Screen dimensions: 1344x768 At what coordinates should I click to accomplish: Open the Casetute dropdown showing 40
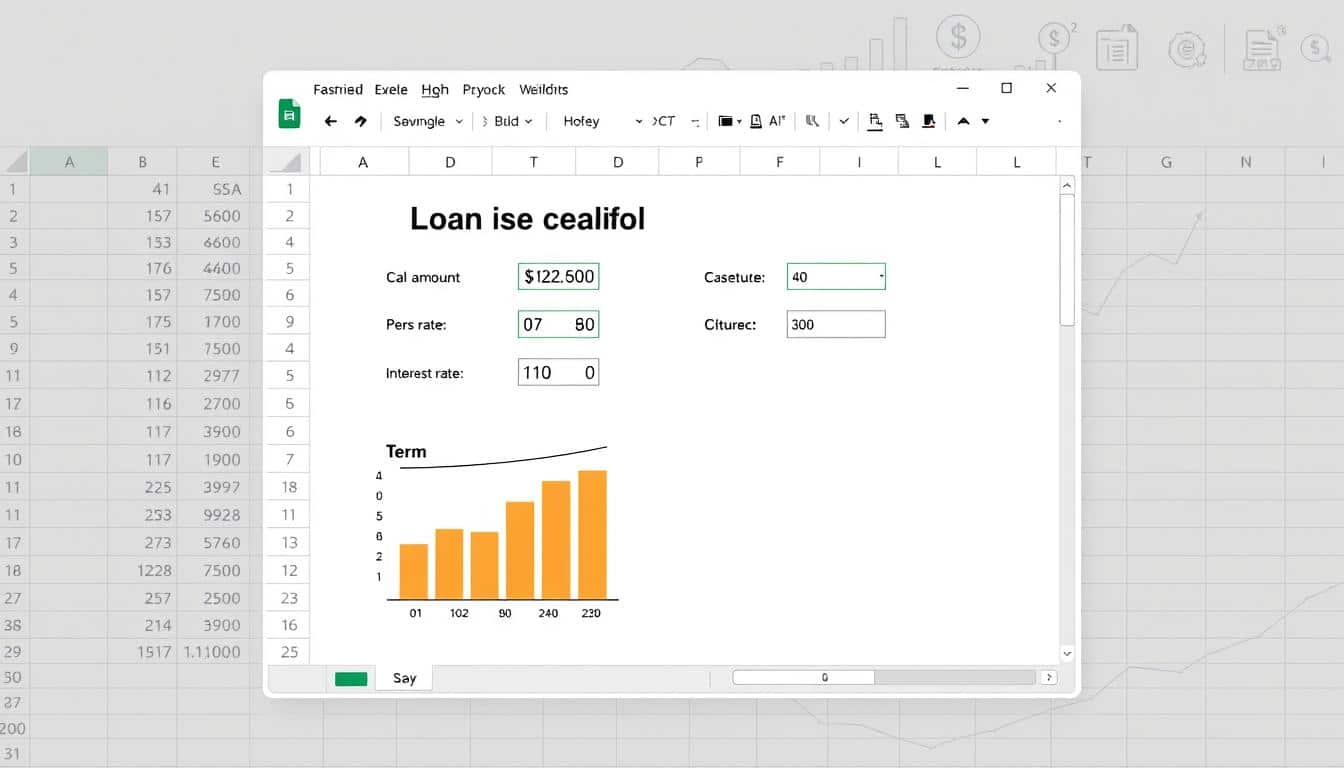click(x=836, y=277)
